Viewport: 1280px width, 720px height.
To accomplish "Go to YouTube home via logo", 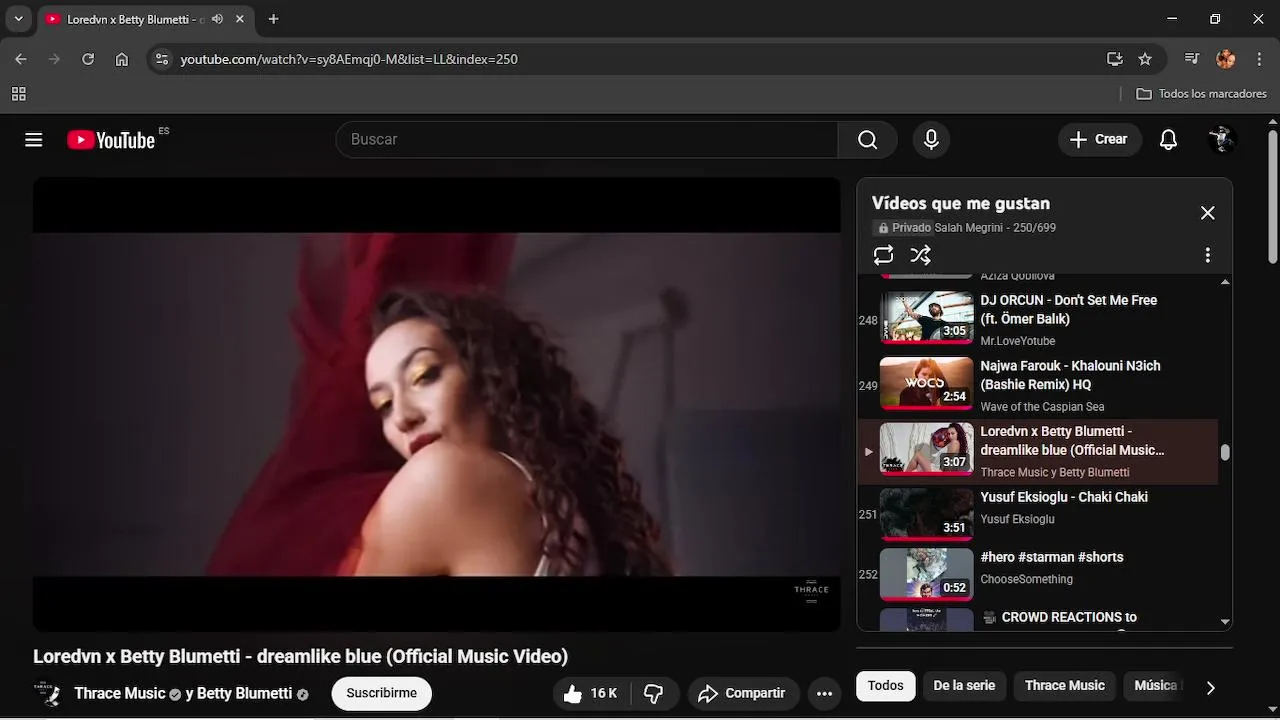I will (x=111, y=140).
